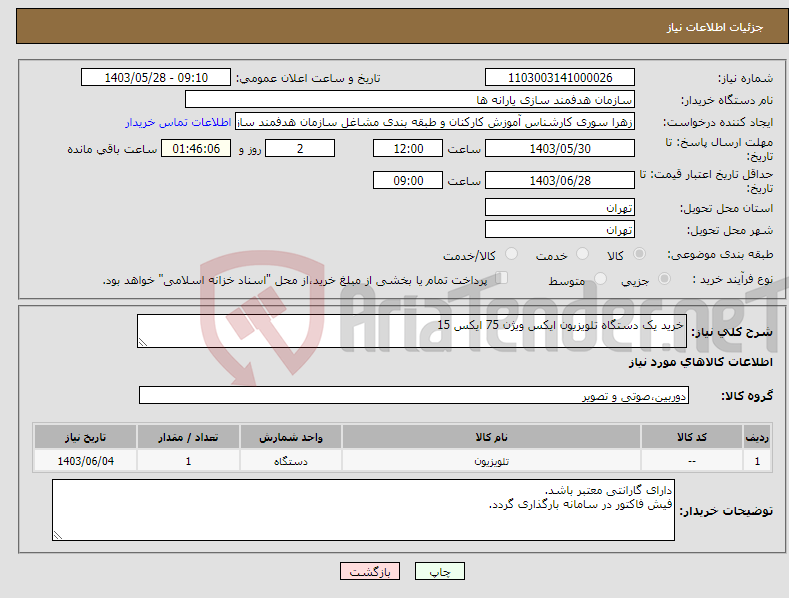Click the شرح کلی نیاز description text area
Screen dimensions: 789x598
[x=412, y=331]
